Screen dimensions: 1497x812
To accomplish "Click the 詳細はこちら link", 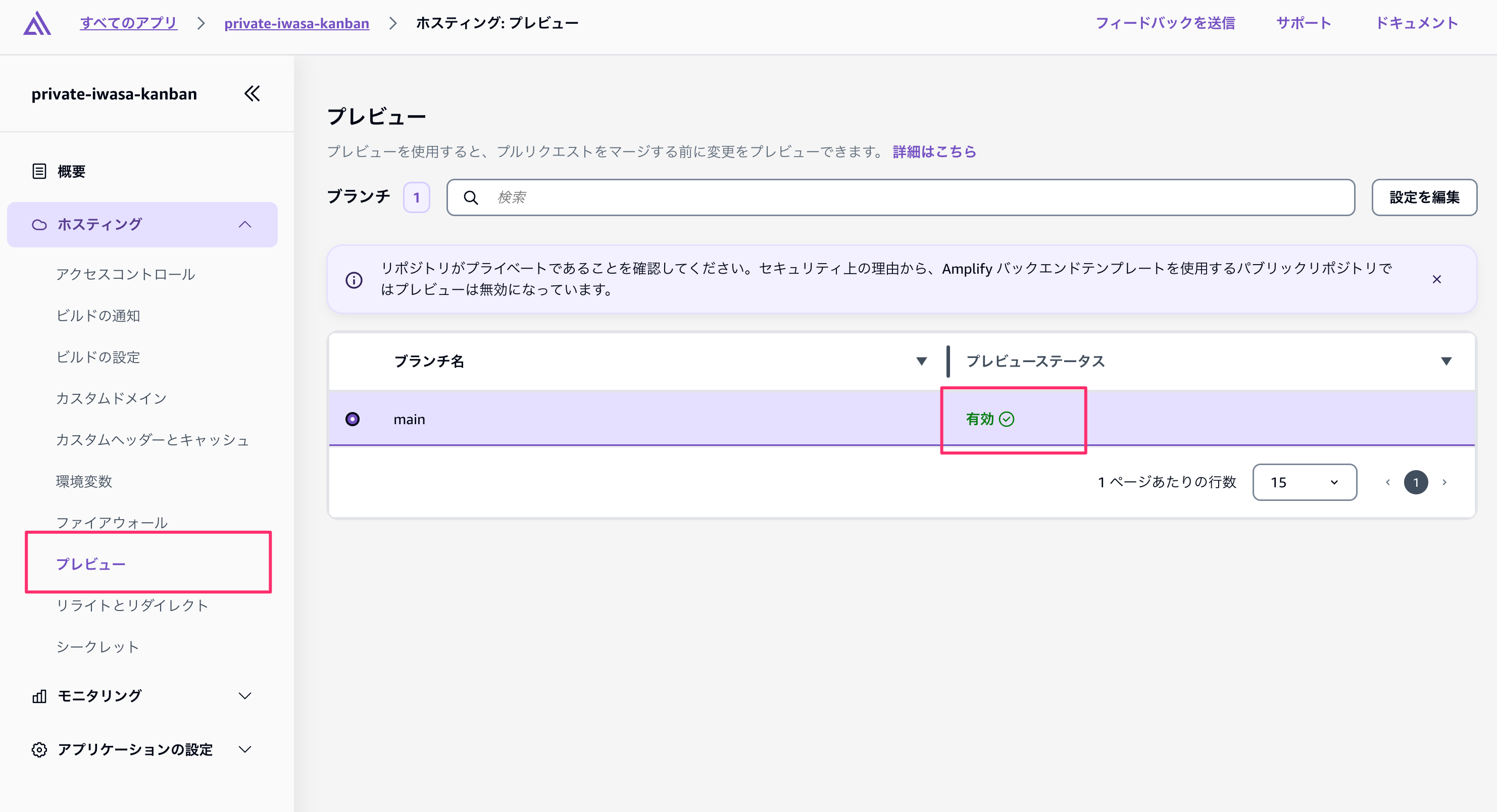I will pyautogui.click(x=934, y=151).
